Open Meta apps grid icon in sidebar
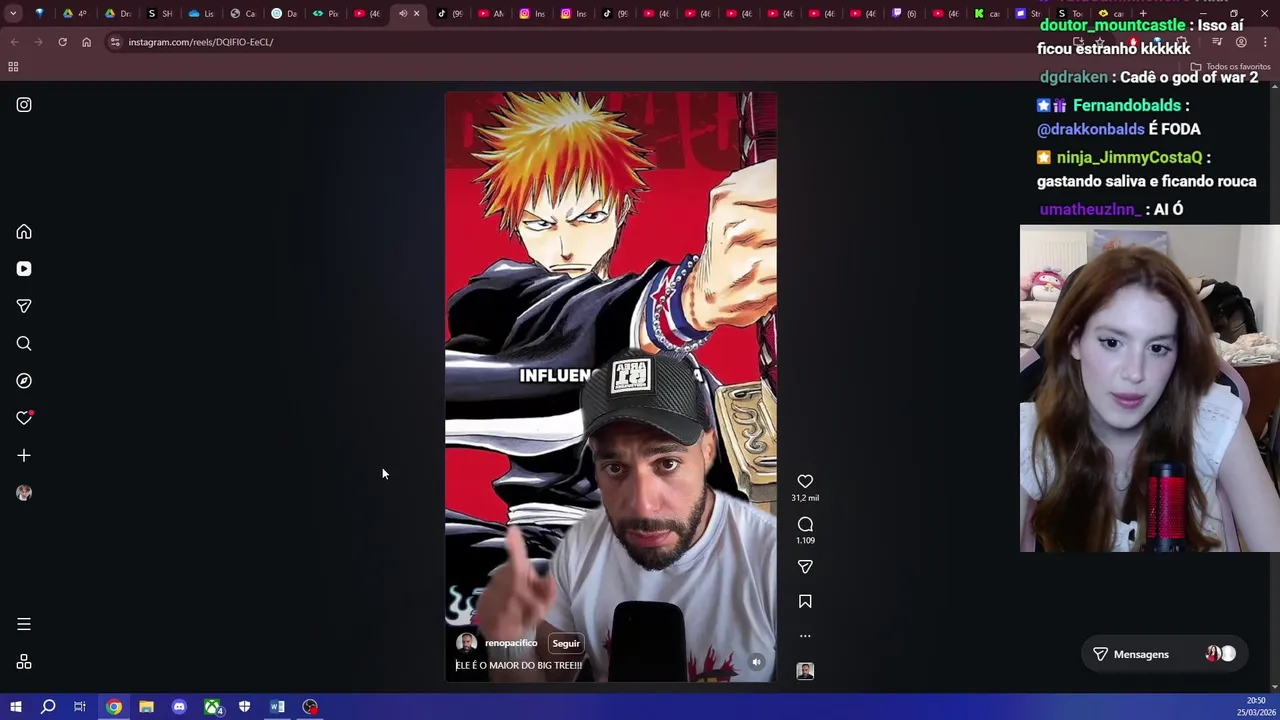Image resolution: width=1280 pixels, height=720 pixels. 24,662
